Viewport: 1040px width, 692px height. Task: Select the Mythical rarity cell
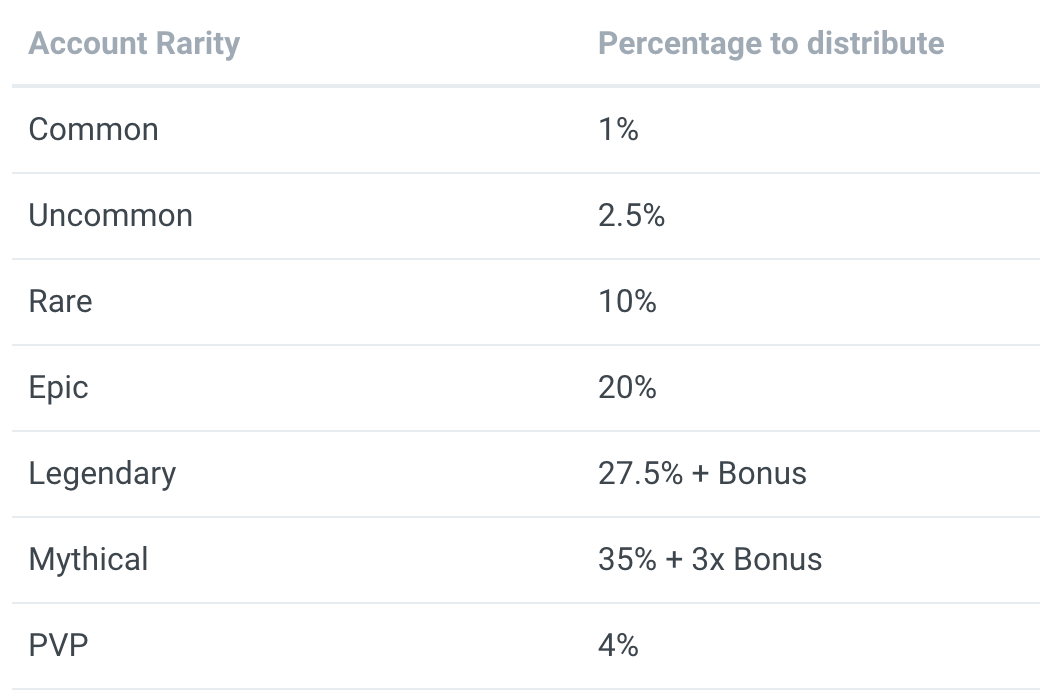[88, 560]
